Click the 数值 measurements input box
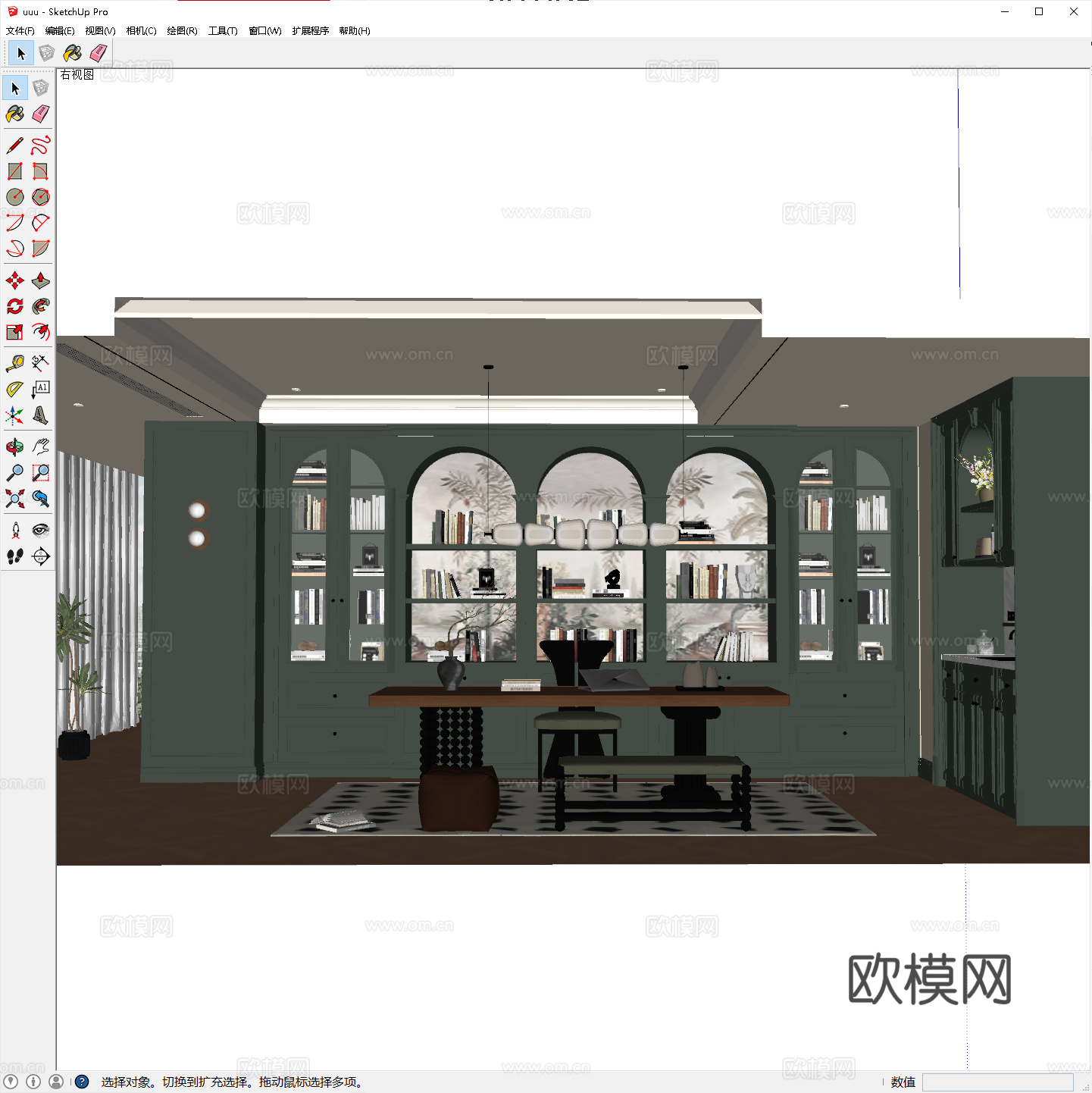The height and width of the screenshot is (1093, 1092). coord(997,1082)
